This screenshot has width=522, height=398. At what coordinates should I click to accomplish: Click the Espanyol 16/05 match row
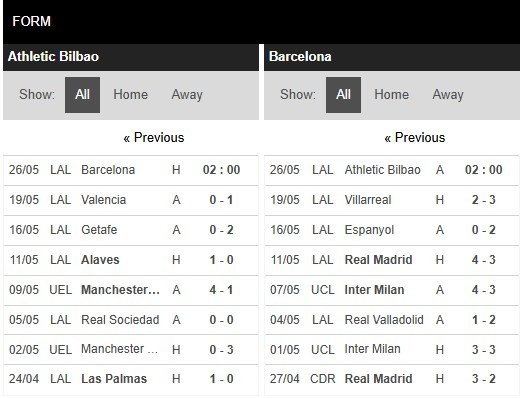pyautogui.click(x=392, y=230)
